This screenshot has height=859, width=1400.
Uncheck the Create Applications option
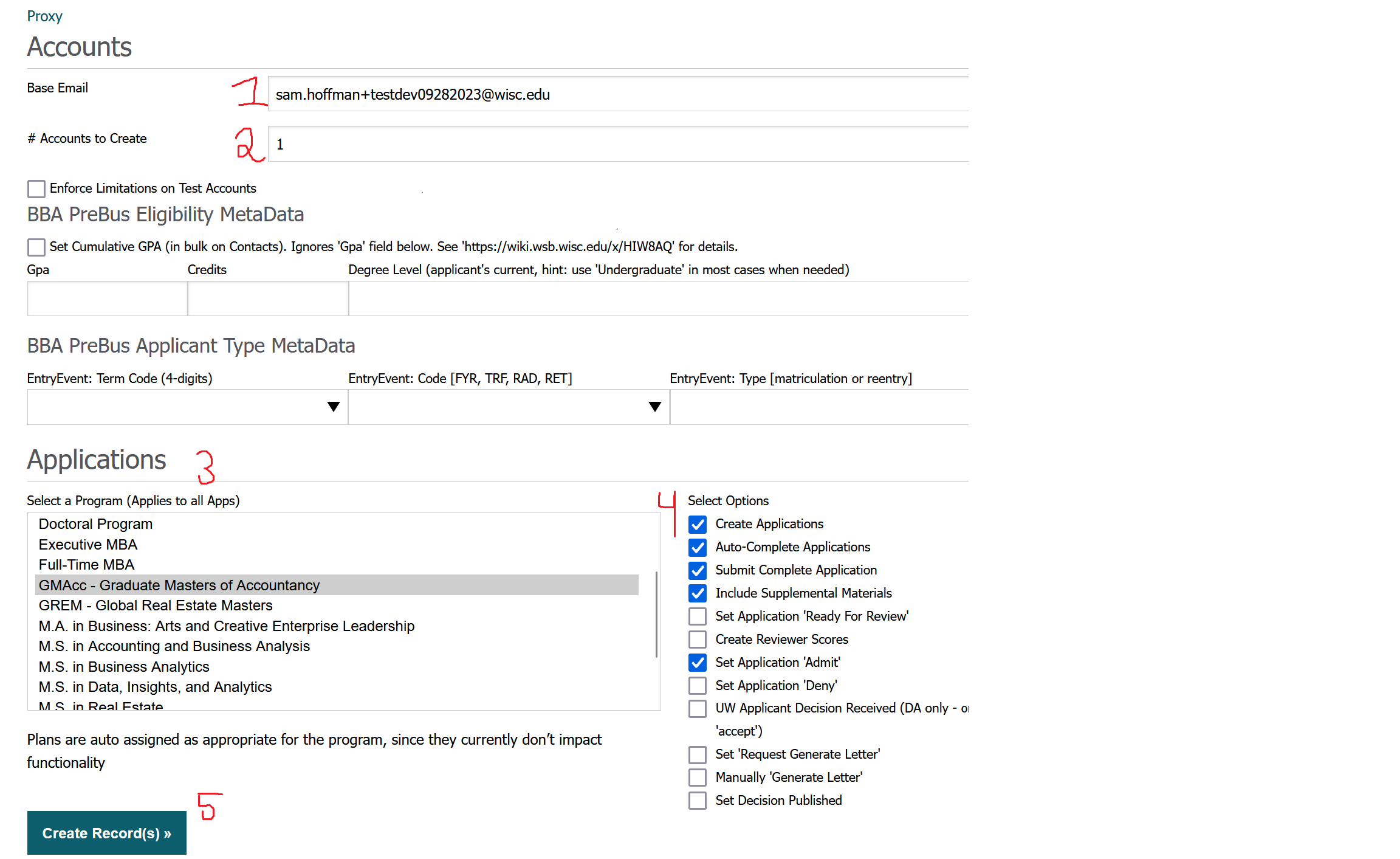(x=698, y=524)
